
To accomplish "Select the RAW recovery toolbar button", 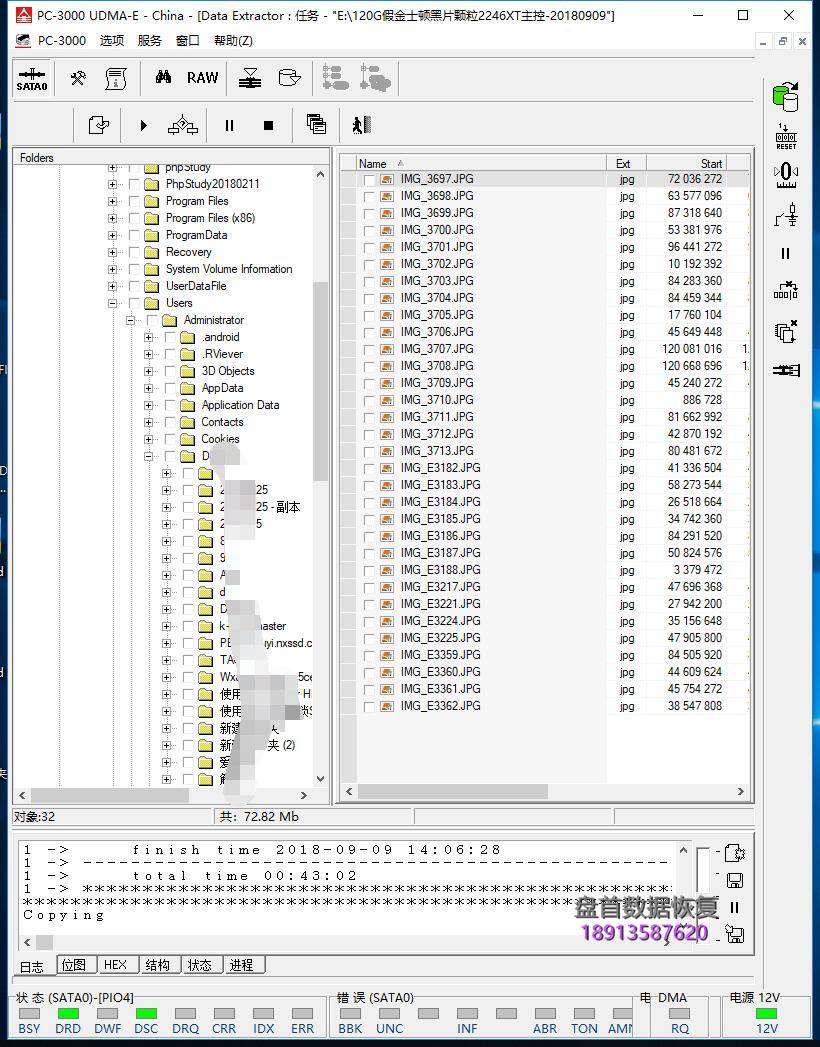I will (x=202, y=78).
